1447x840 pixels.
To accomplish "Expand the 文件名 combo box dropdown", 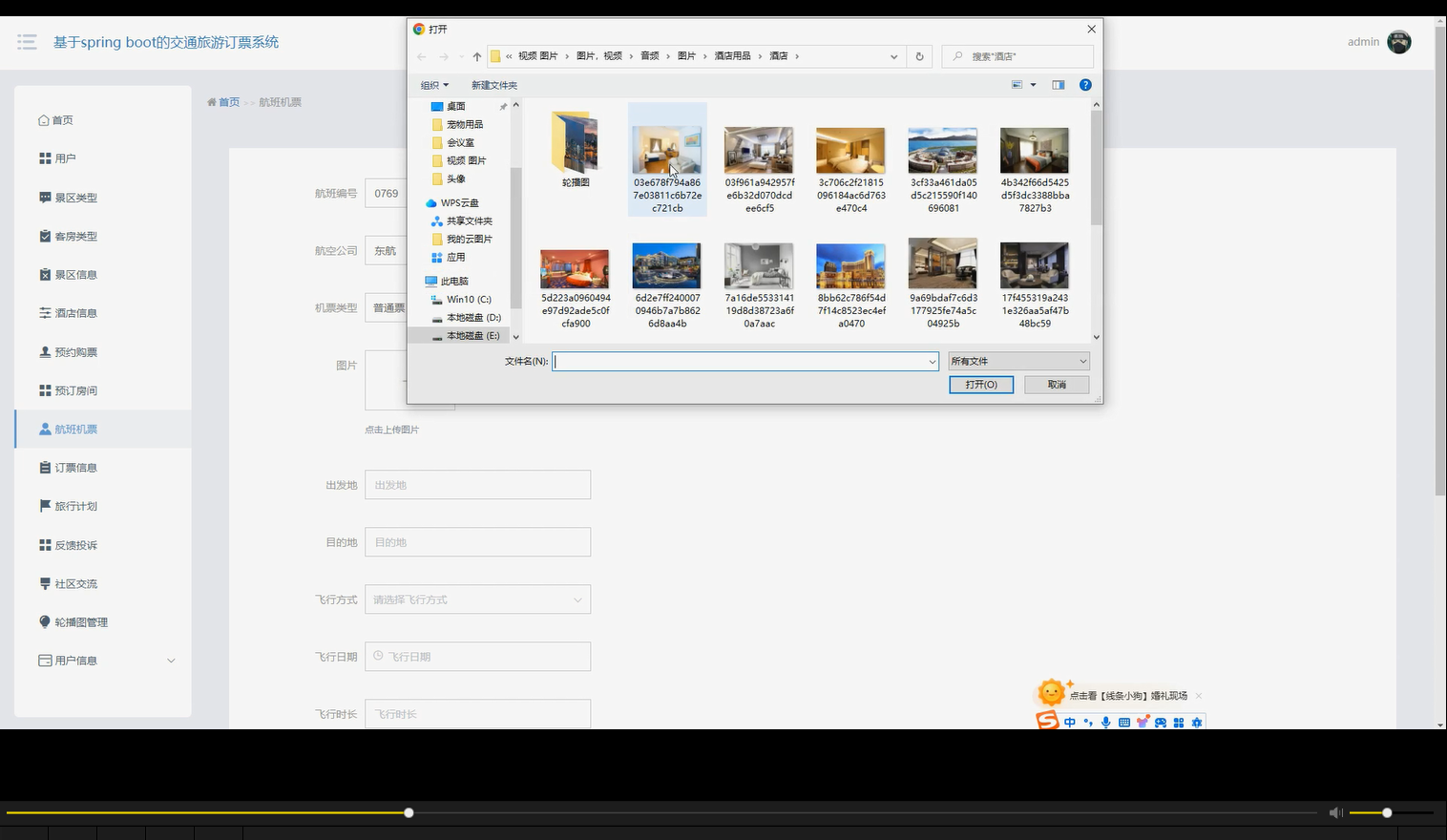I will click(933, 362).
